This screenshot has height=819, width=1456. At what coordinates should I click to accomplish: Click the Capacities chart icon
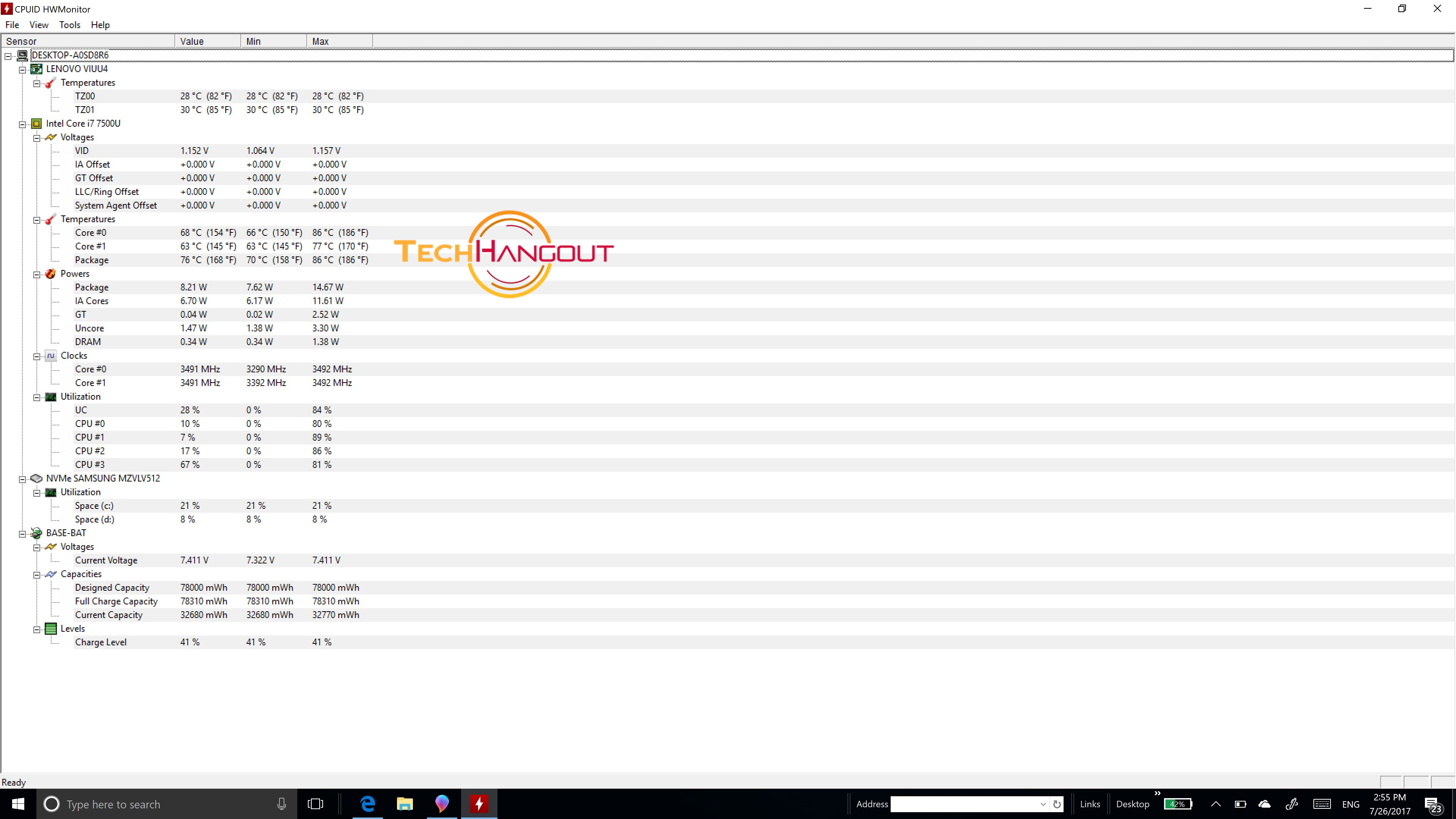[51, 574]
